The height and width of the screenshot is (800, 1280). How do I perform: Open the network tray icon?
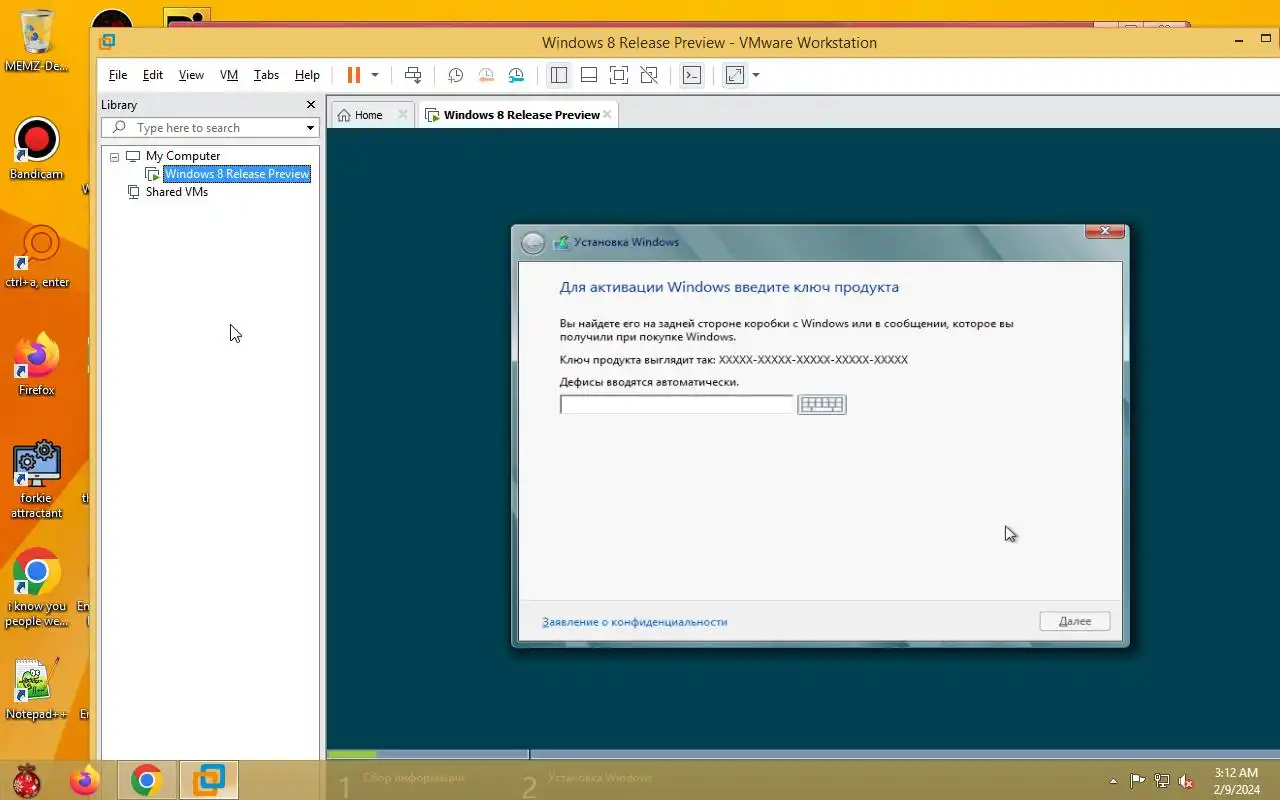click(1162, 781)
